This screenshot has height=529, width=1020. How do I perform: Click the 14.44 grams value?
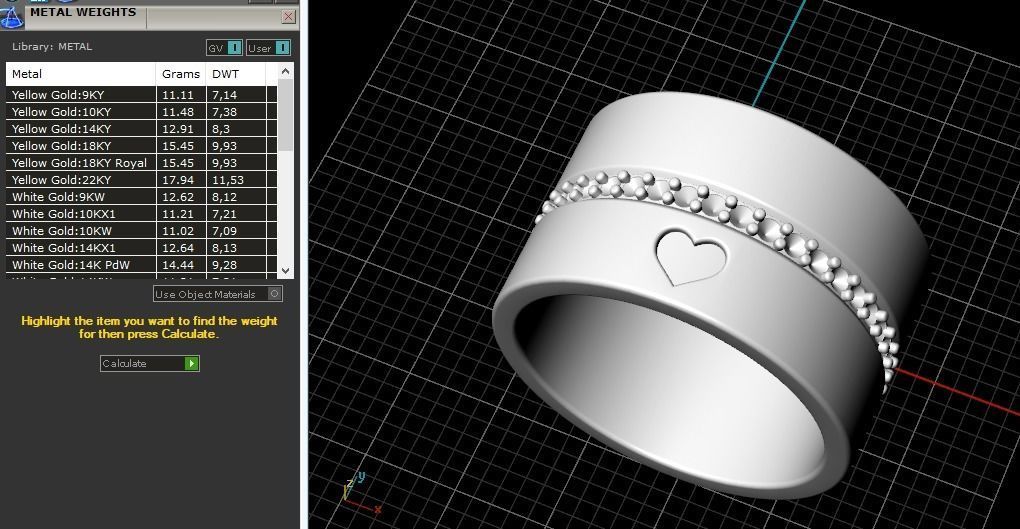[178, 264]
